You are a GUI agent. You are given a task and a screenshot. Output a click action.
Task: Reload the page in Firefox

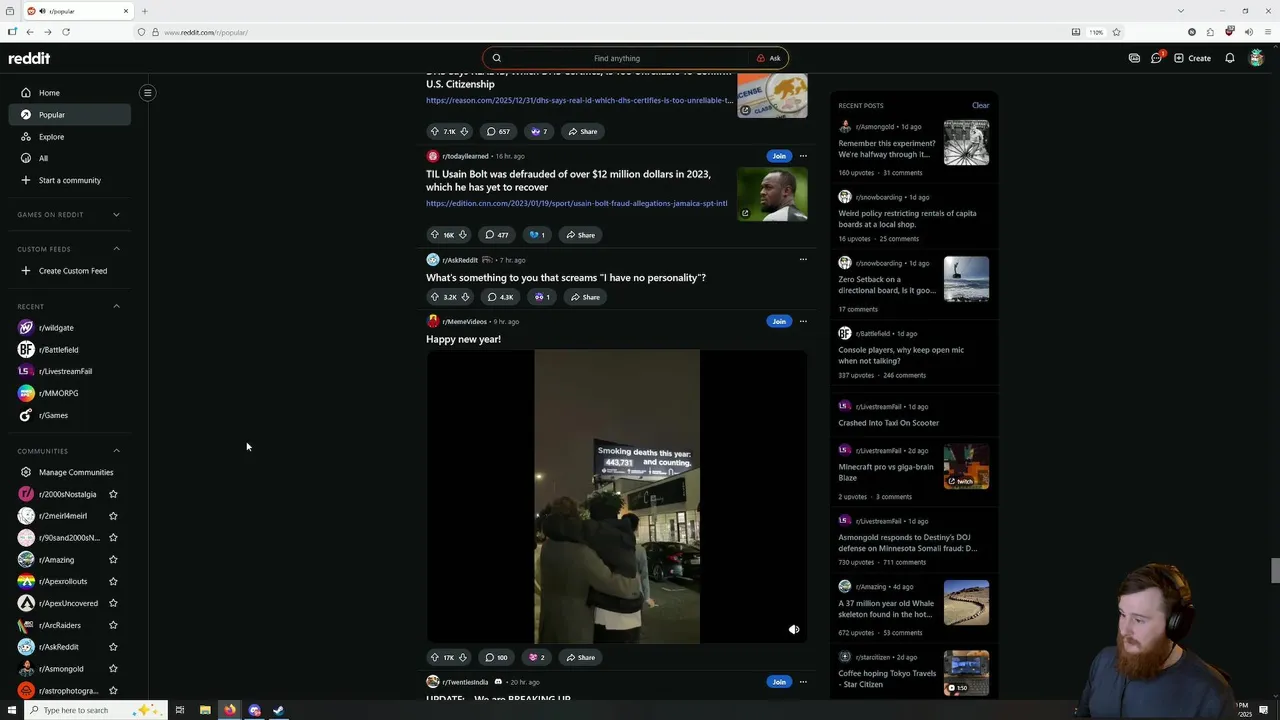tap(66, 32)
